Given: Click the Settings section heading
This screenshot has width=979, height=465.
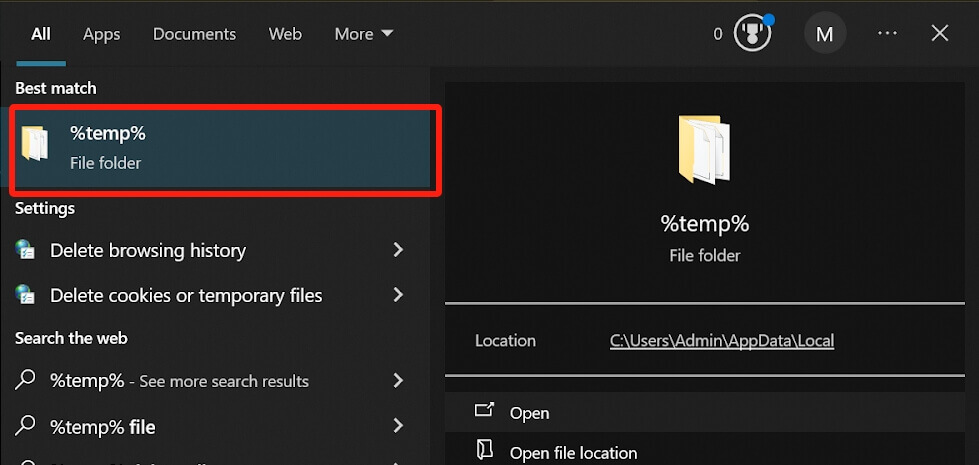Looking at the screenshot, I should tap(45, 208).
